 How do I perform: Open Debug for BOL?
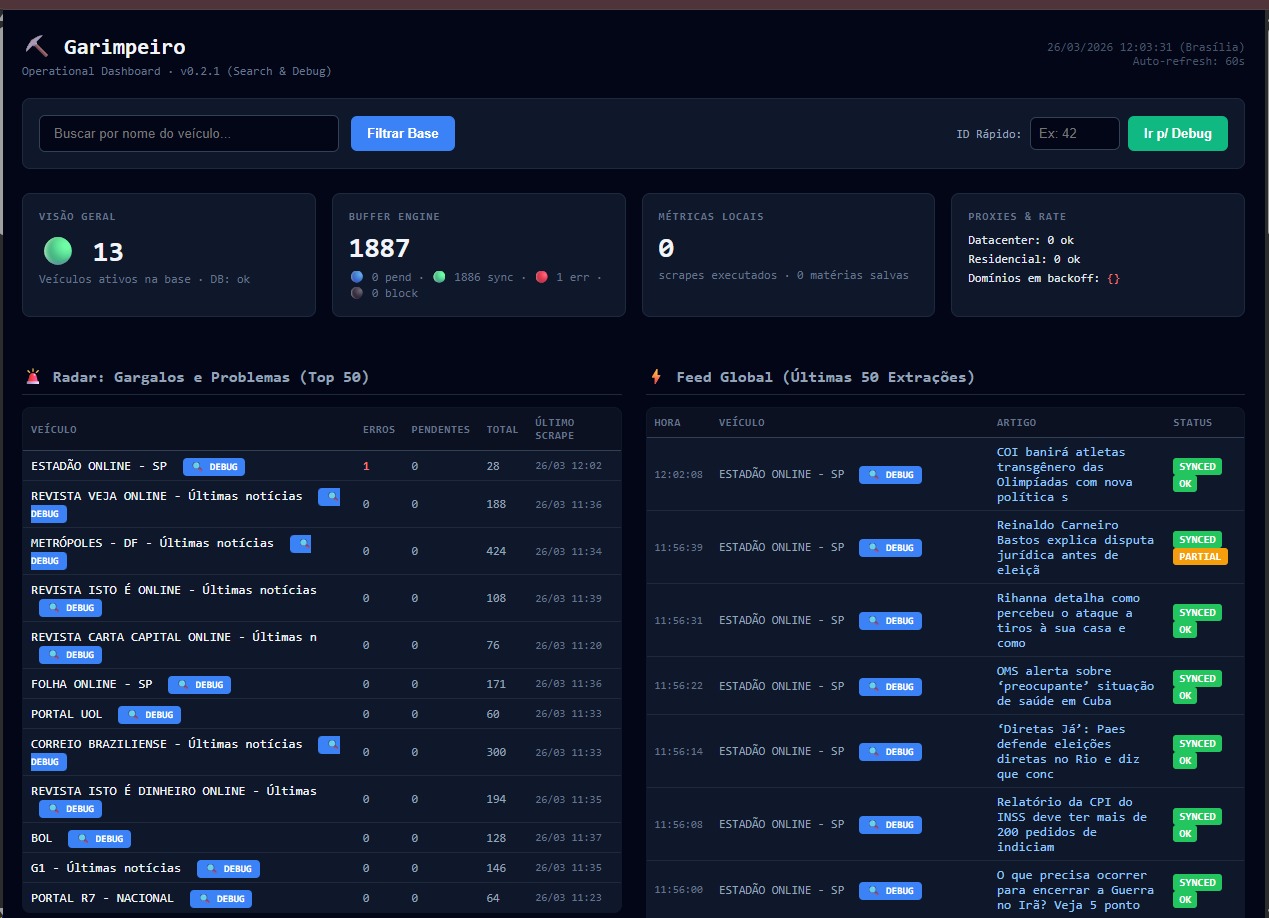click(x=99, y=839)
